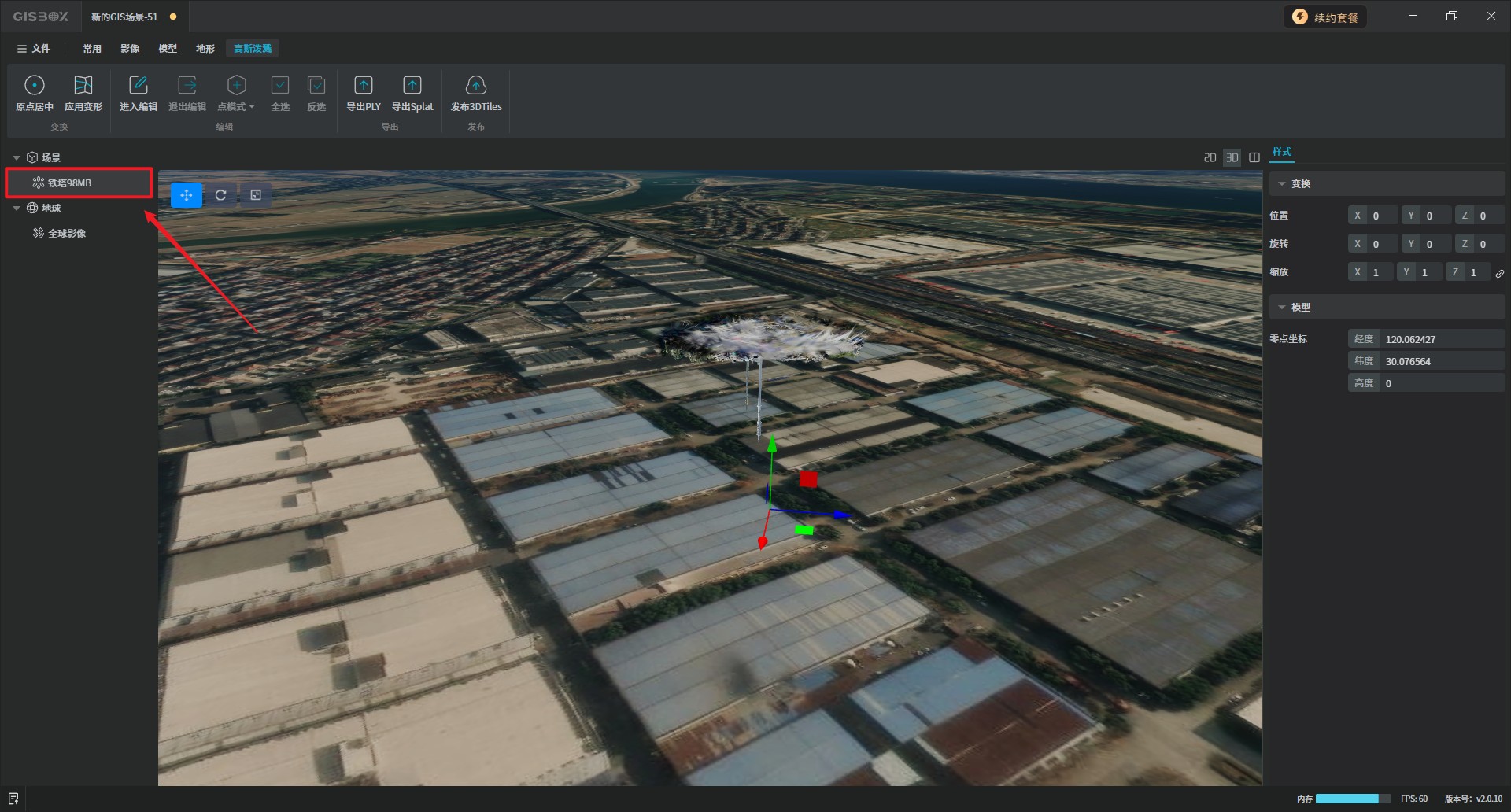
Task: Toggle the scale proportion lock link
Action: 1500,273
